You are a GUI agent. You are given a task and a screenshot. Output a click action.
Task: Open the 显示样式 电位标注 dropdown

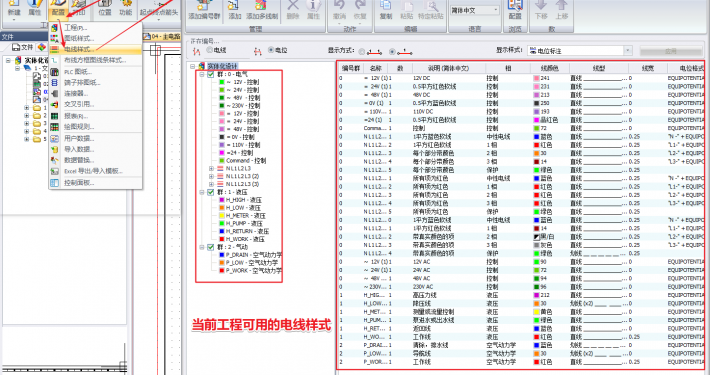click(x=628, y=51)
